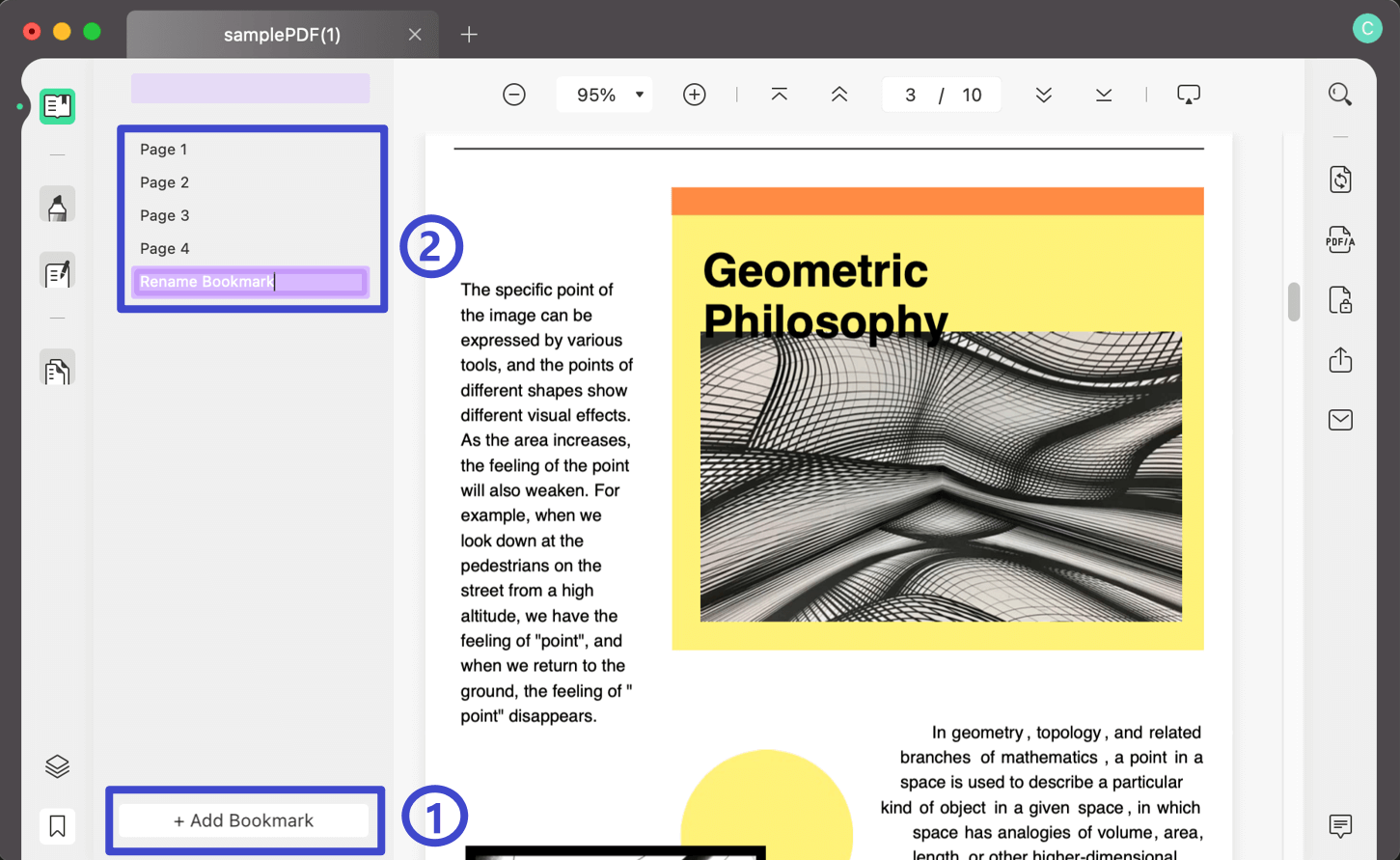The image size is (1400, 860).
Task: Share the document using the export icon
Action: (1340, 359)
